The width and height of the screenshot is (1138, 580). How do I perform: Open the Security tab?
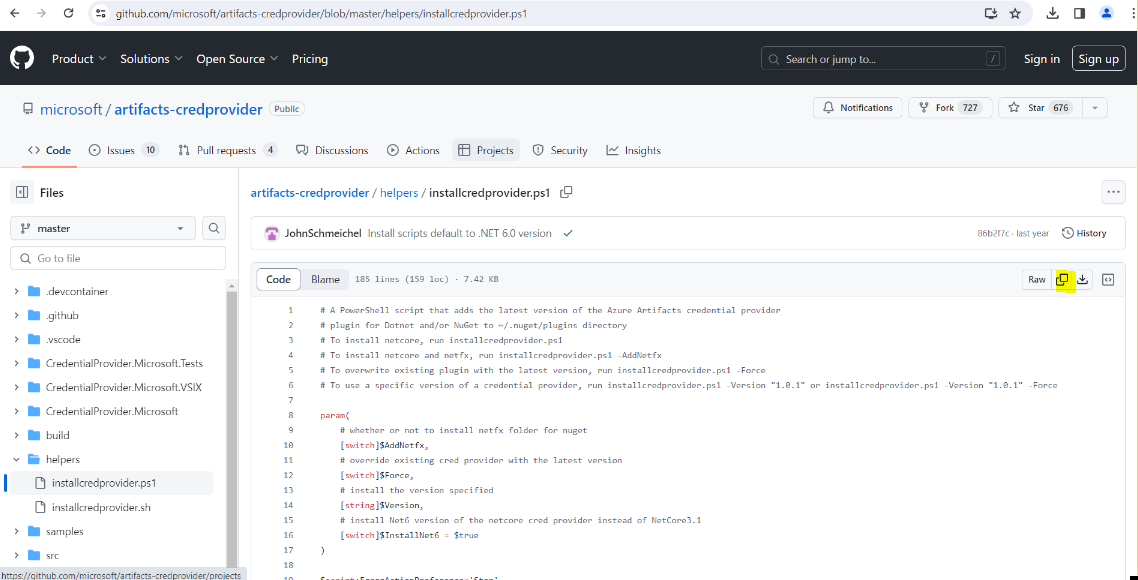(x=560, y=150)
